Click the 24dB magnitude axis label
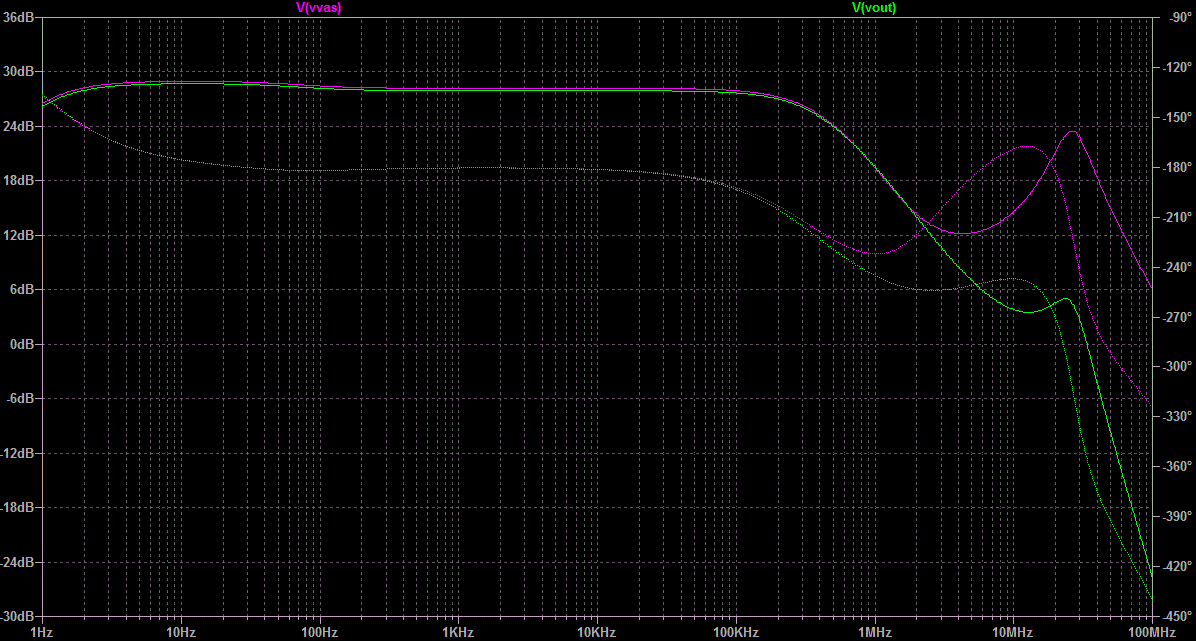 point(18,126)
